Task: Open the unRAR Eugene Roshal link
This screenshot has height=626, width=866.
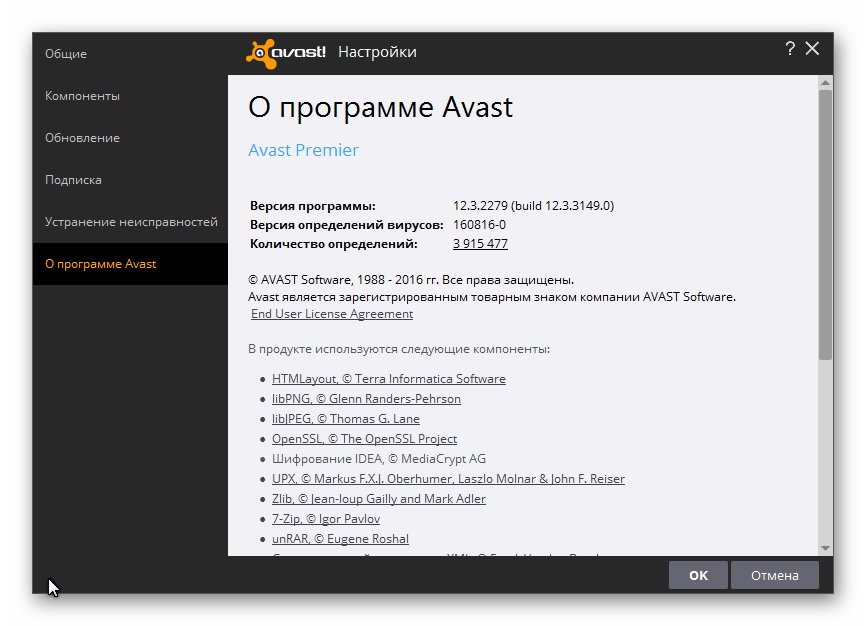Action: coord(340,539)
